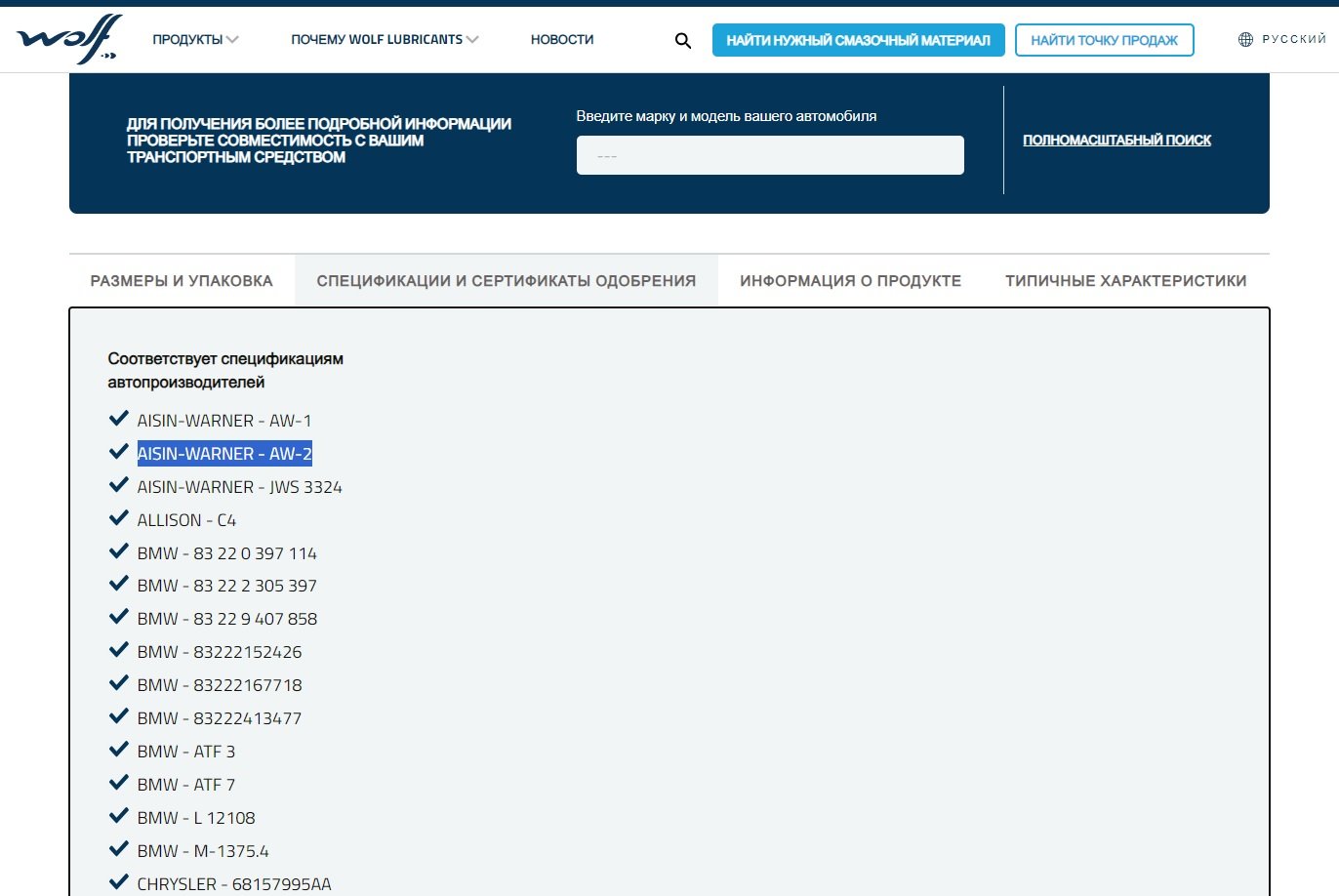Click the checkmark icon beside BMW - ATF 3

119,750
